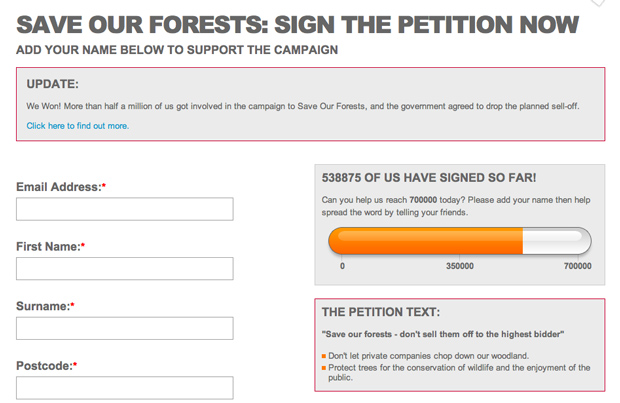This screenshot has width=620, height=403.
Task: Click the orange bullet before 'Don't let private companies'
Action: click(324, 356)
